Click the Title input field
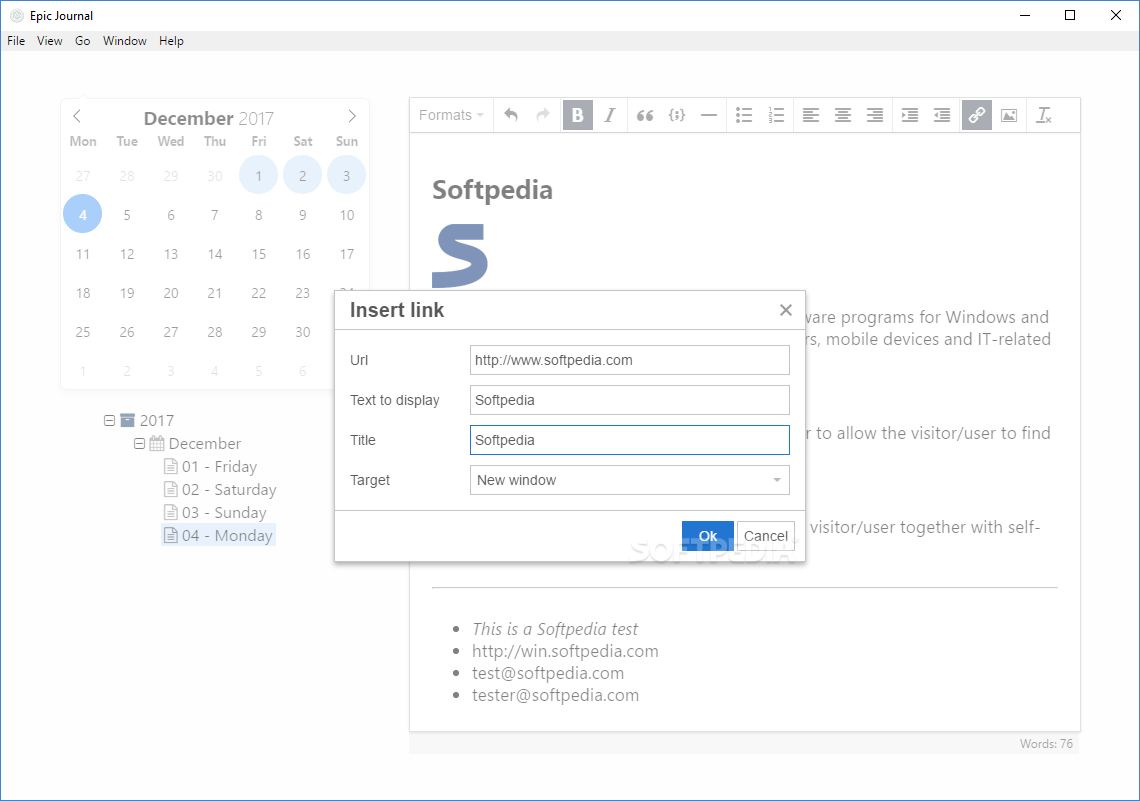Screen dimensions: 1140x801 pos(630,440)
